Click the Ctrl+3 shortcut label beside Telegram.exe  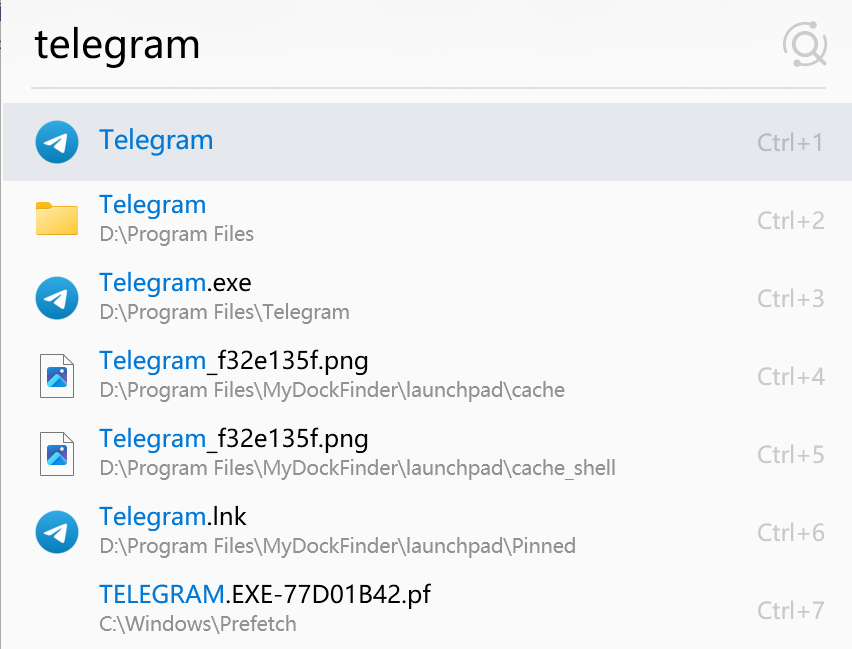click(x=791, y=299)
